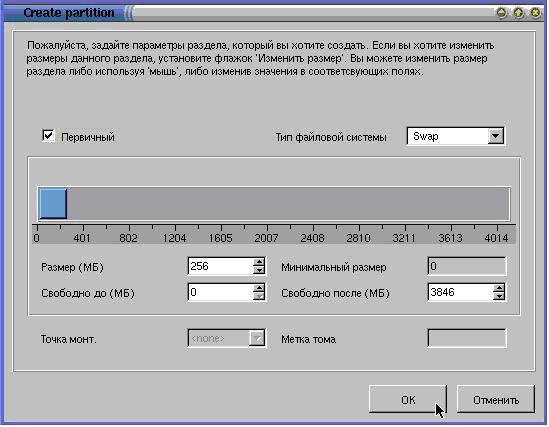Click the rightmost round titlebar close button

[535, 13]
